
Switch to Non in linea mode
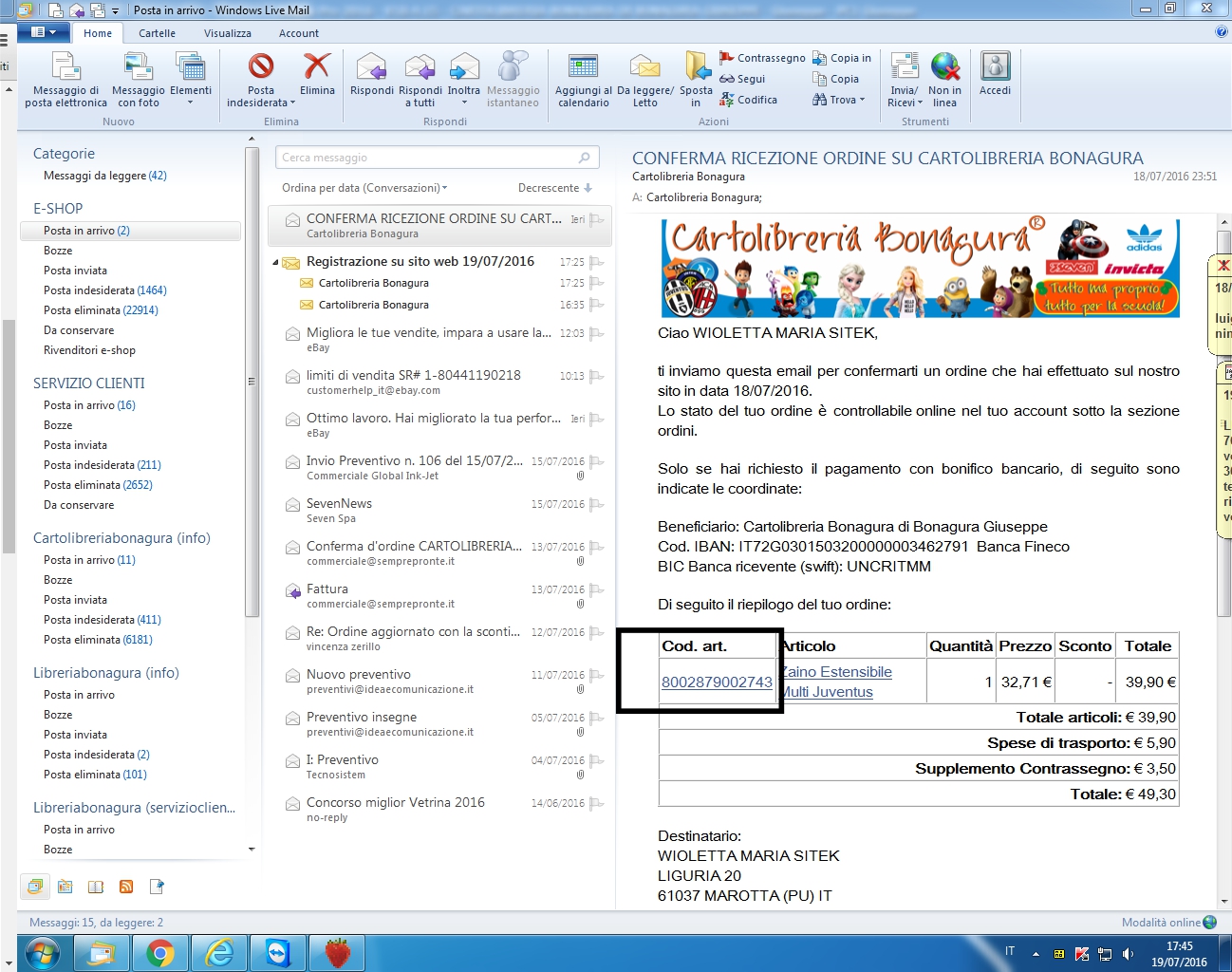944,80
